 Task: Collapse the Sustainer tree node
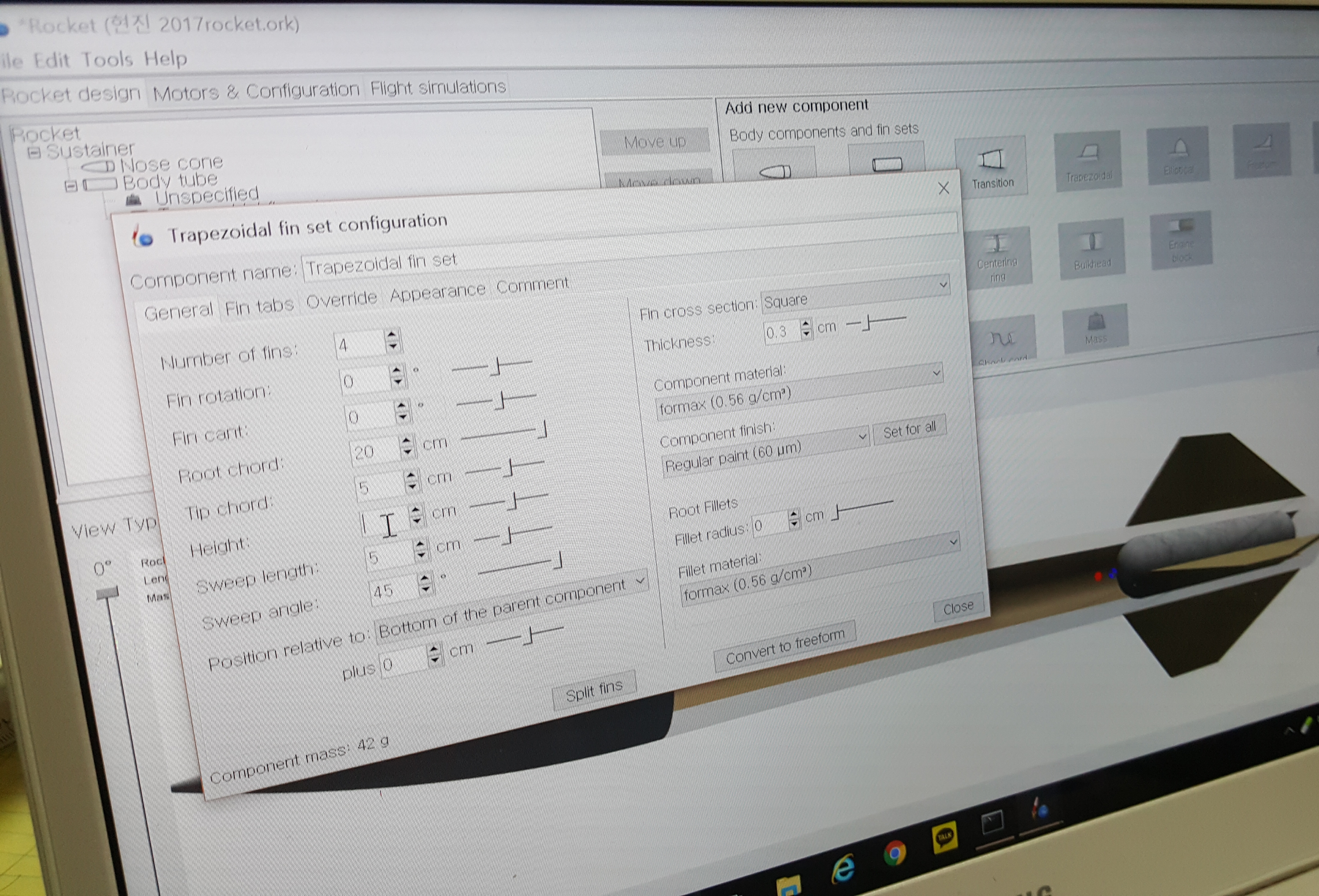click(x=34, y=153)
